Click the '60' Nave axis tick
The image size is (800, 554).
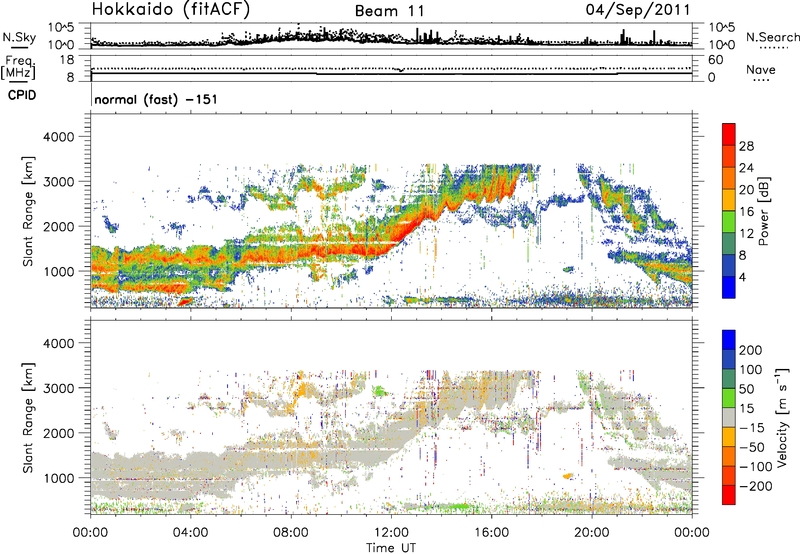tap(716, 60)
